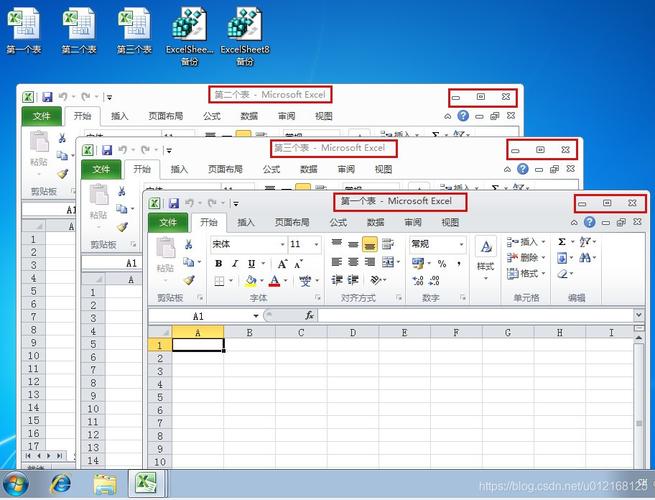
Task: Cut selection in the 第一个表 window
Action: coord(189,245)
